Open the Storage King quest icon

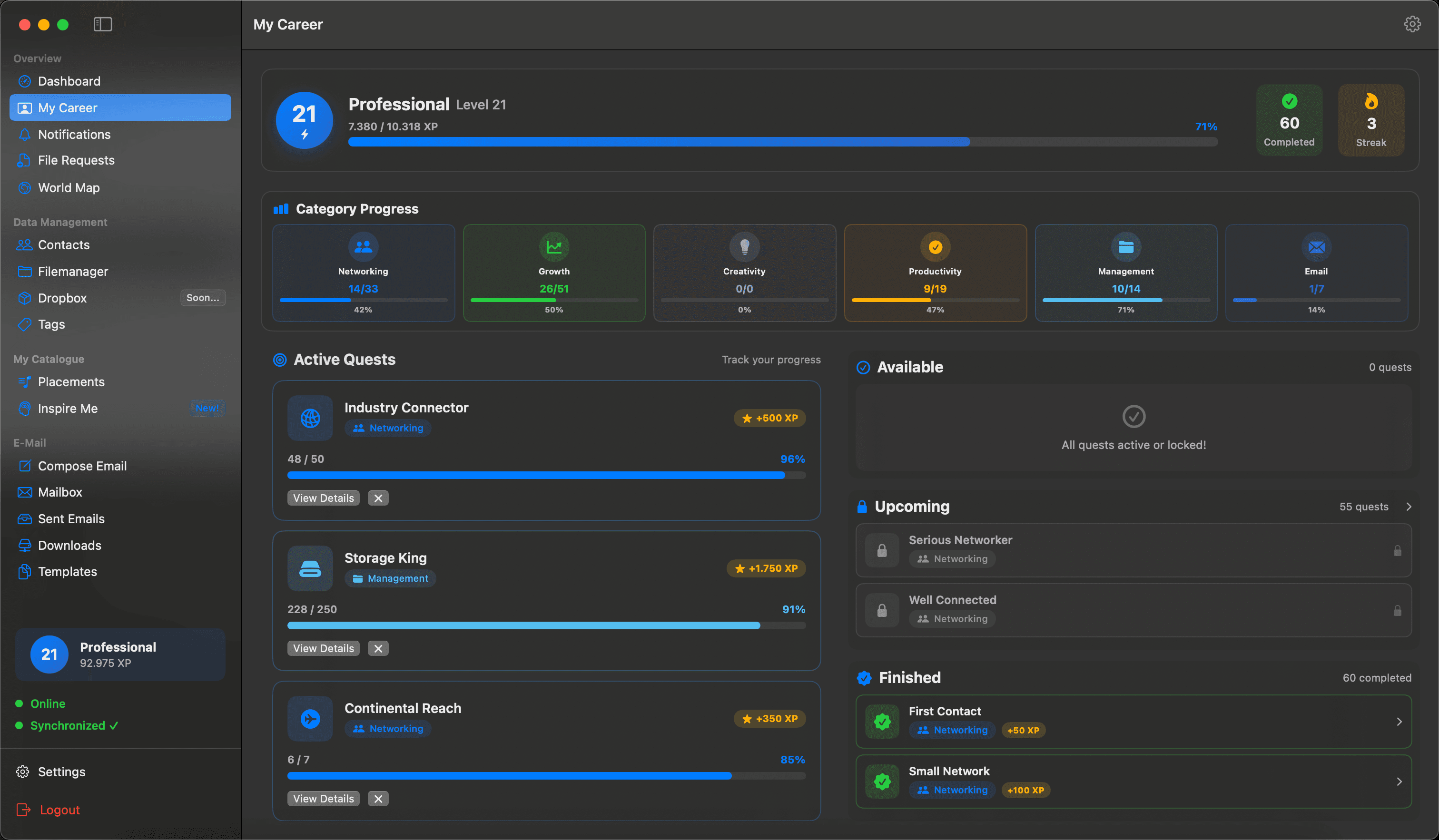[x=310, y=568]
